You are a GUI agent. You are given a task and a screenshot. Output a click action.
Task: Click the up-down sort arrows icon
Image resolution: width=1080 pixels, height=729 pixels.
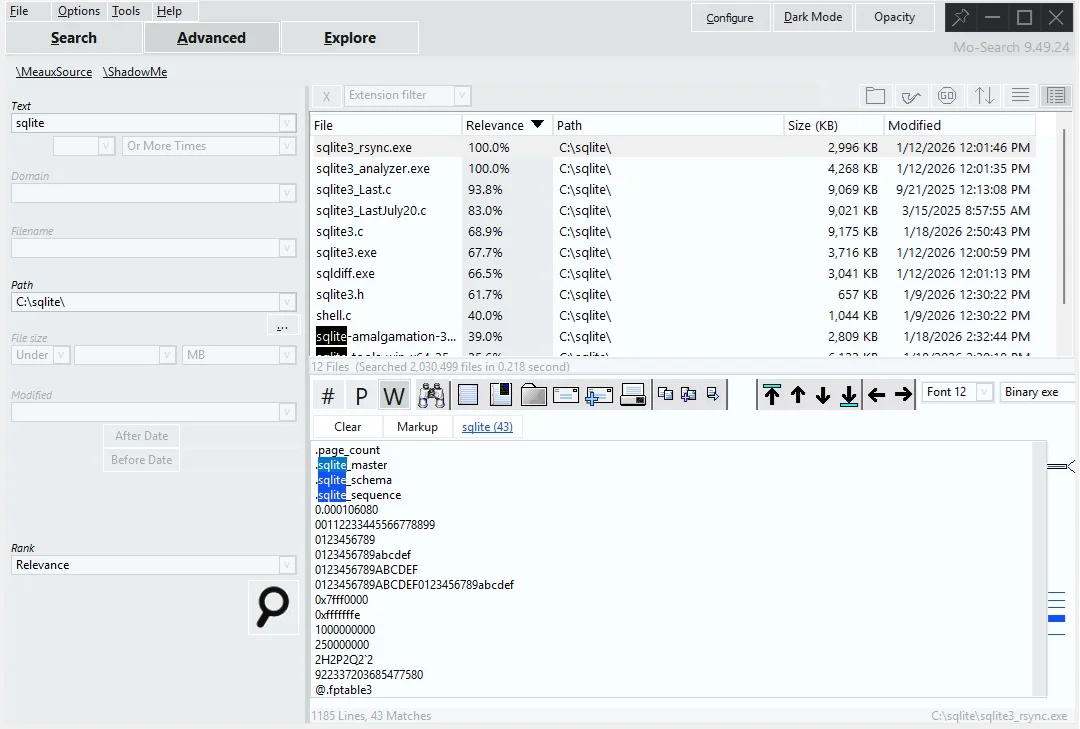click(x=985, y=96)
